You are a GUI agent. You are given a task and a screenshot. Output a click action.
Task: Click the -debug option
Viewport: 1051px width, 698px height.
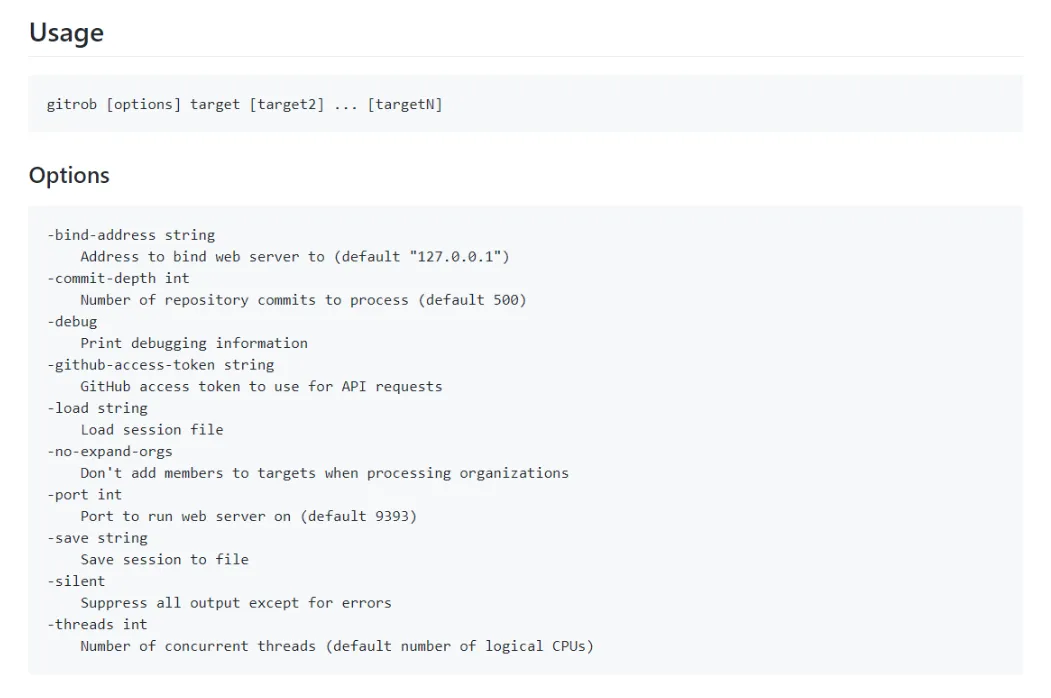pyautogui.click(x=72, y=321)
